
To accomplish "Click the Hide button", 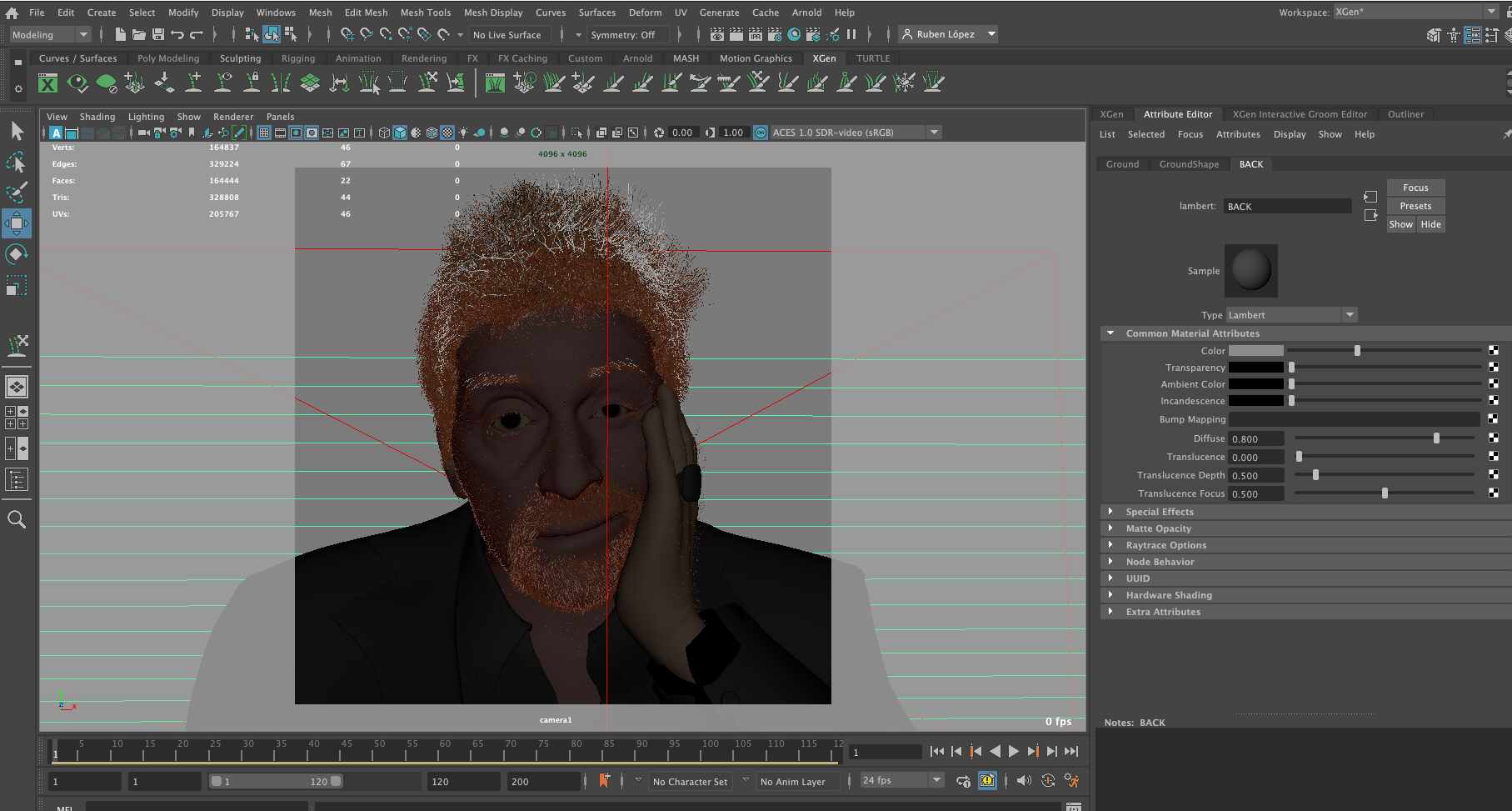I will [x=1430, y=224].
